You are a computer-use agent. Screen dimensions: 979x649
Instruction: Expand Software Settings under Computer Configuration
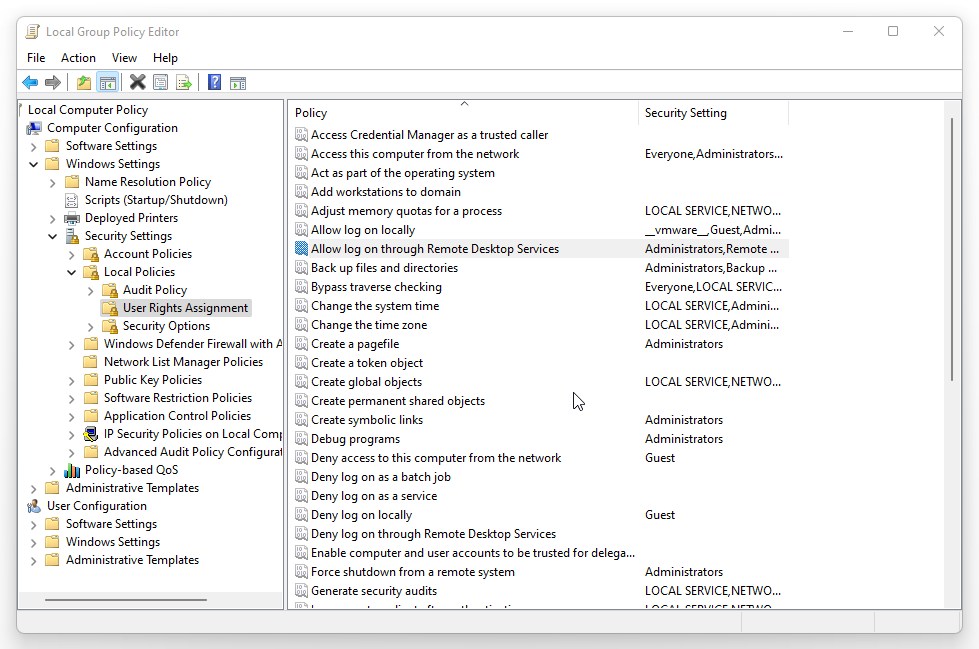(34, 147)
